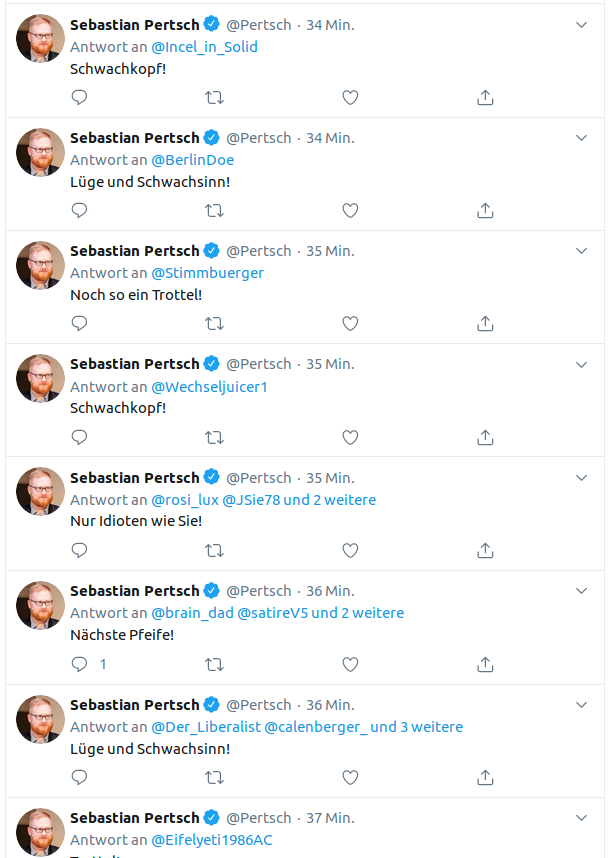Share the 'Nächste Pfeife!' tweet

point(485,664)
